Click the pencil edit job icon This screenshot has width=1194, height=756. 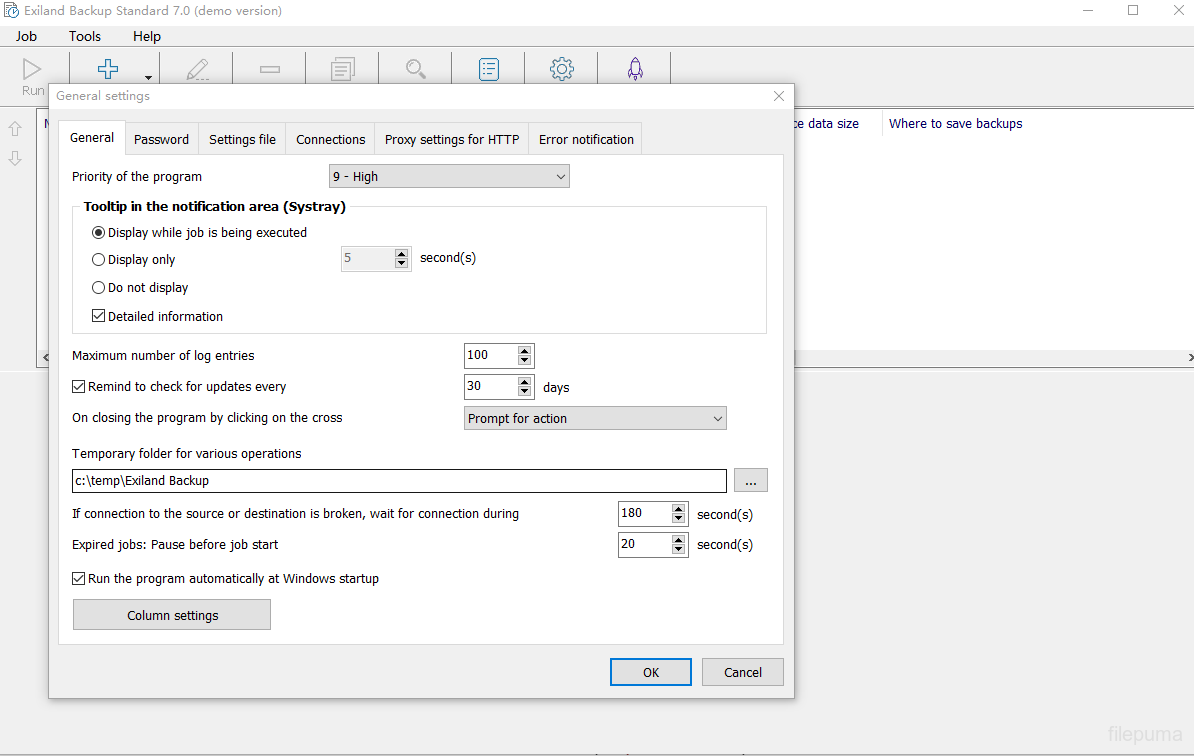point(198,69)
